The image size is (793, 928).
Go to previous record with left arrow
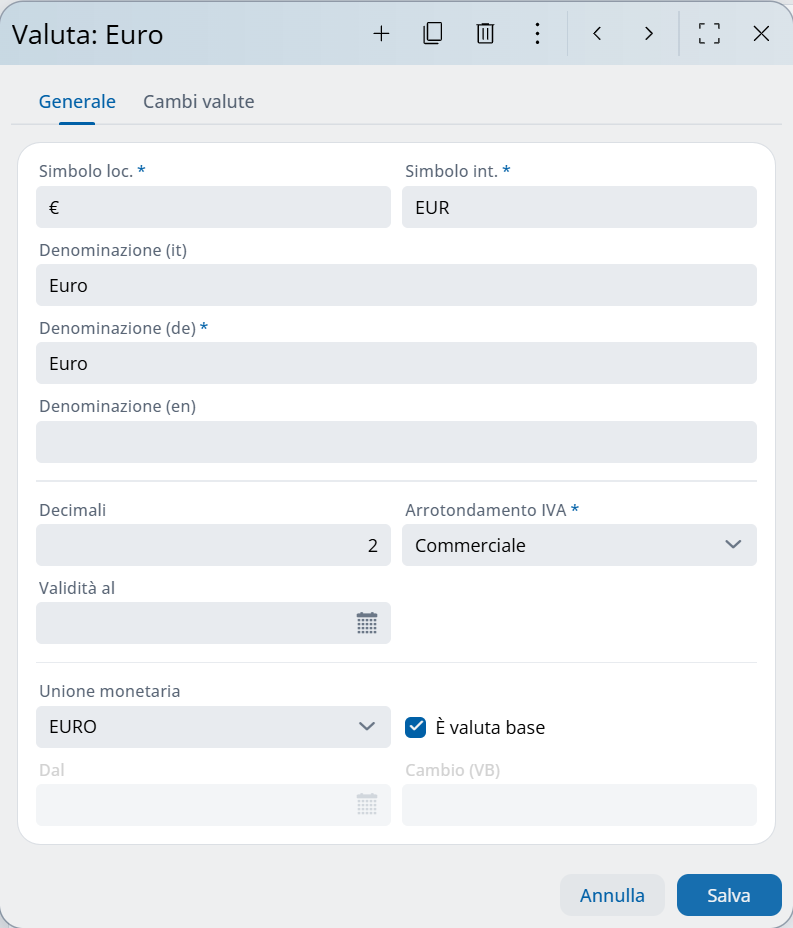[597, 33]
